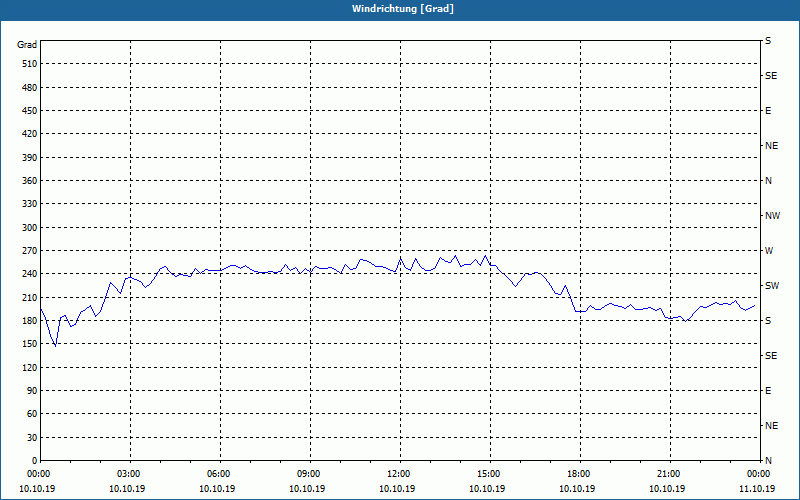Viewport: 800px width, 500px height.
Task: Click the 60 y-axis label
Action: [x=32, y=413]
